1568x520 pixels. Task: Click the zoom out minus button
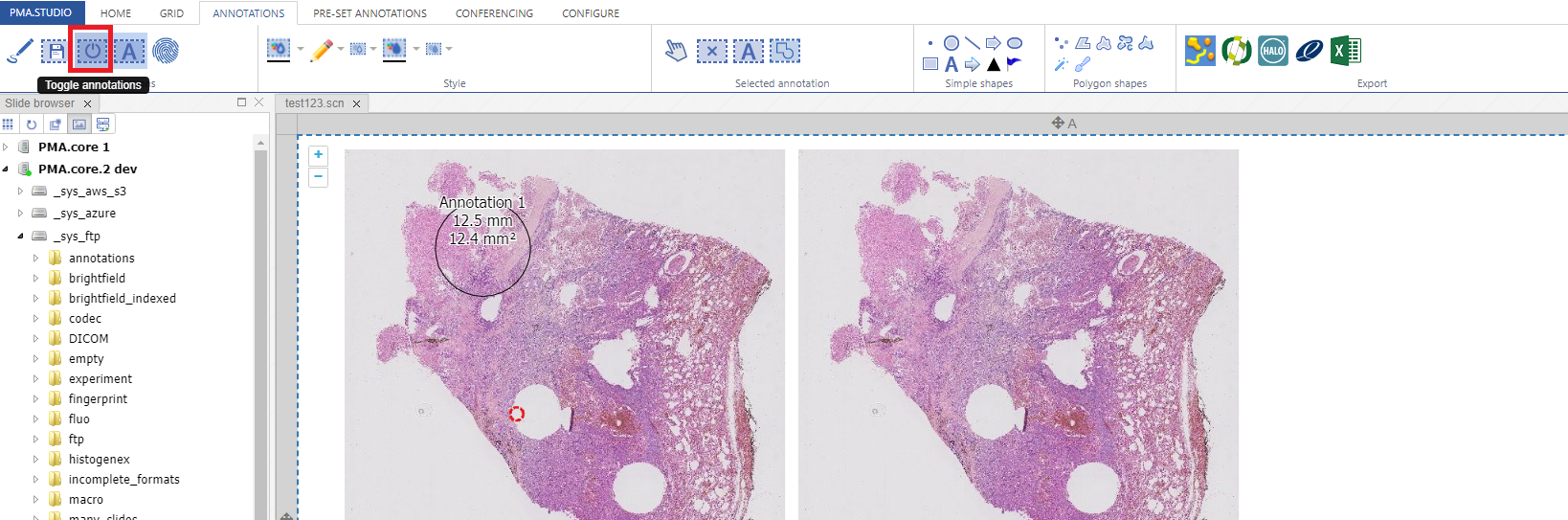pyautogui.click(x=318, y=177)
